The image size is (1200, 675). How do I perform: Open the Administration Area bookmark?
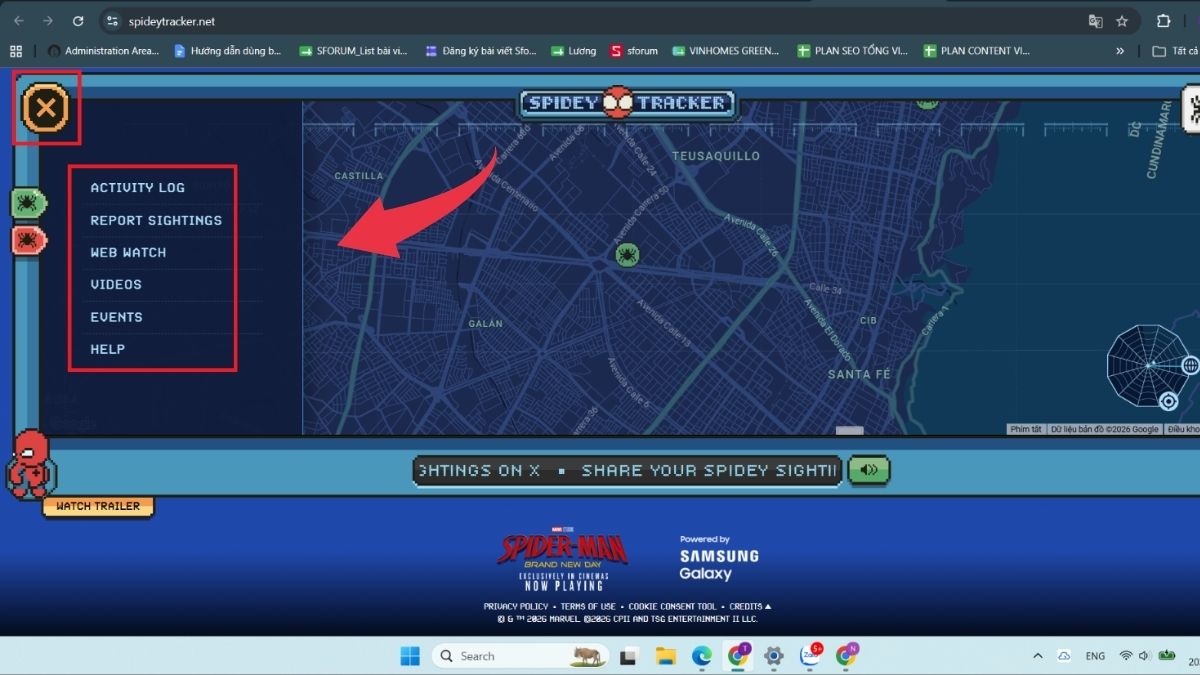(x=103, y=51)
